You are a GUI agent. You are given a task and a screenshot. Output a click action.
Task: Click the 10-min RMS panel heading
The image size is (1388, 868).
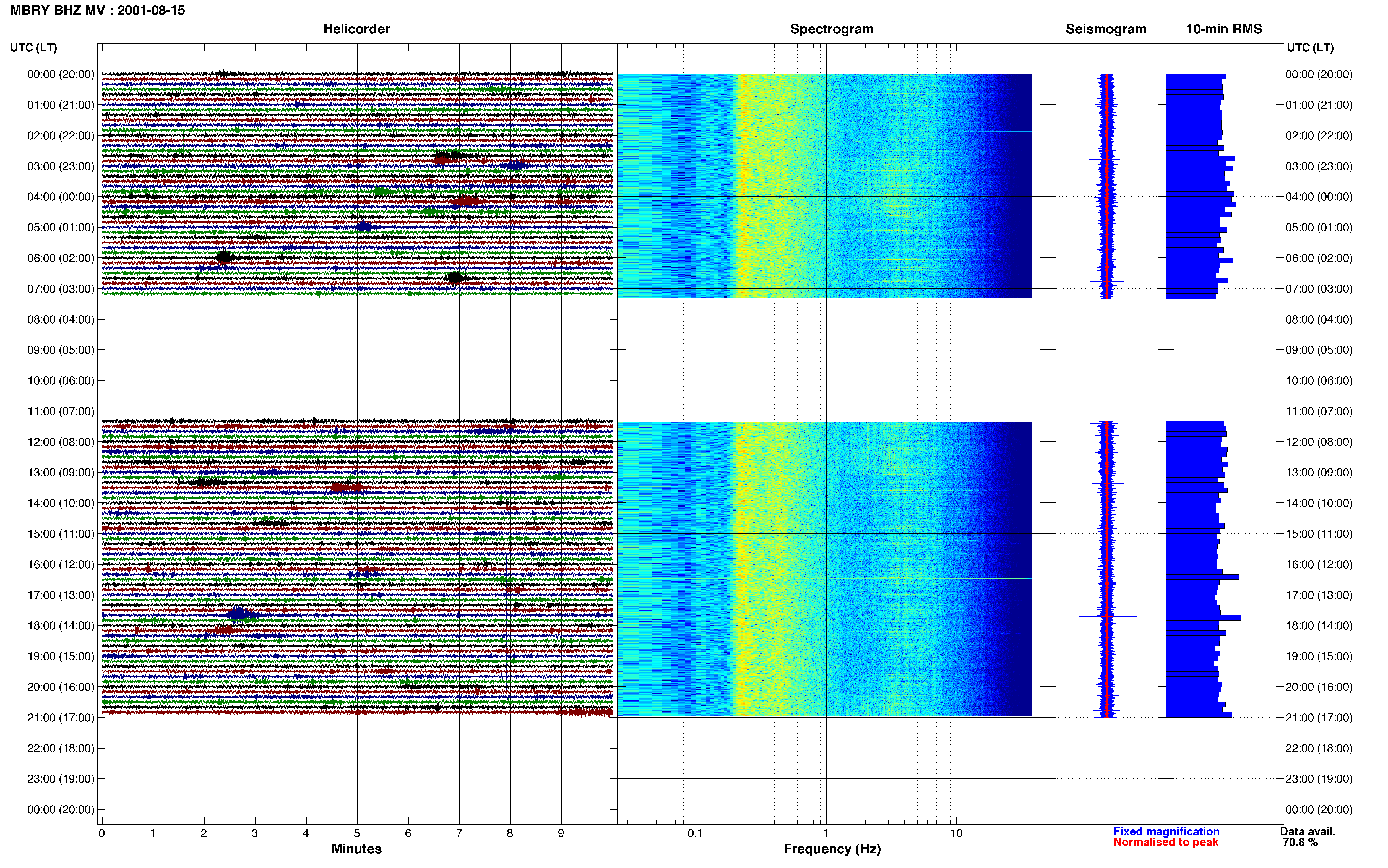click(1224, 29)
